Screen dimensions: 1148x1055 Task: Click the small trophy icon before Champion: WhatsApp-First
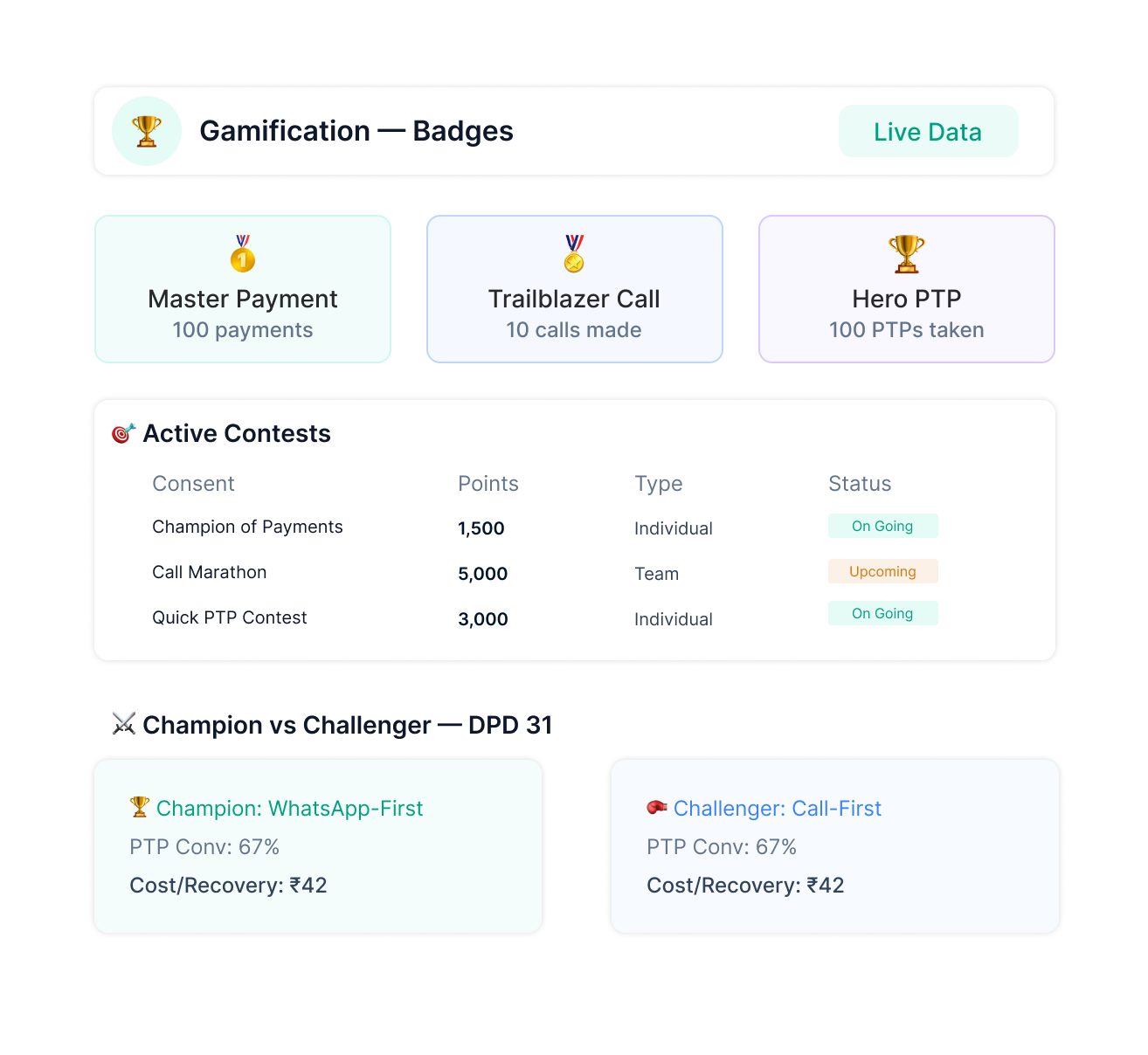click(139, 807)
